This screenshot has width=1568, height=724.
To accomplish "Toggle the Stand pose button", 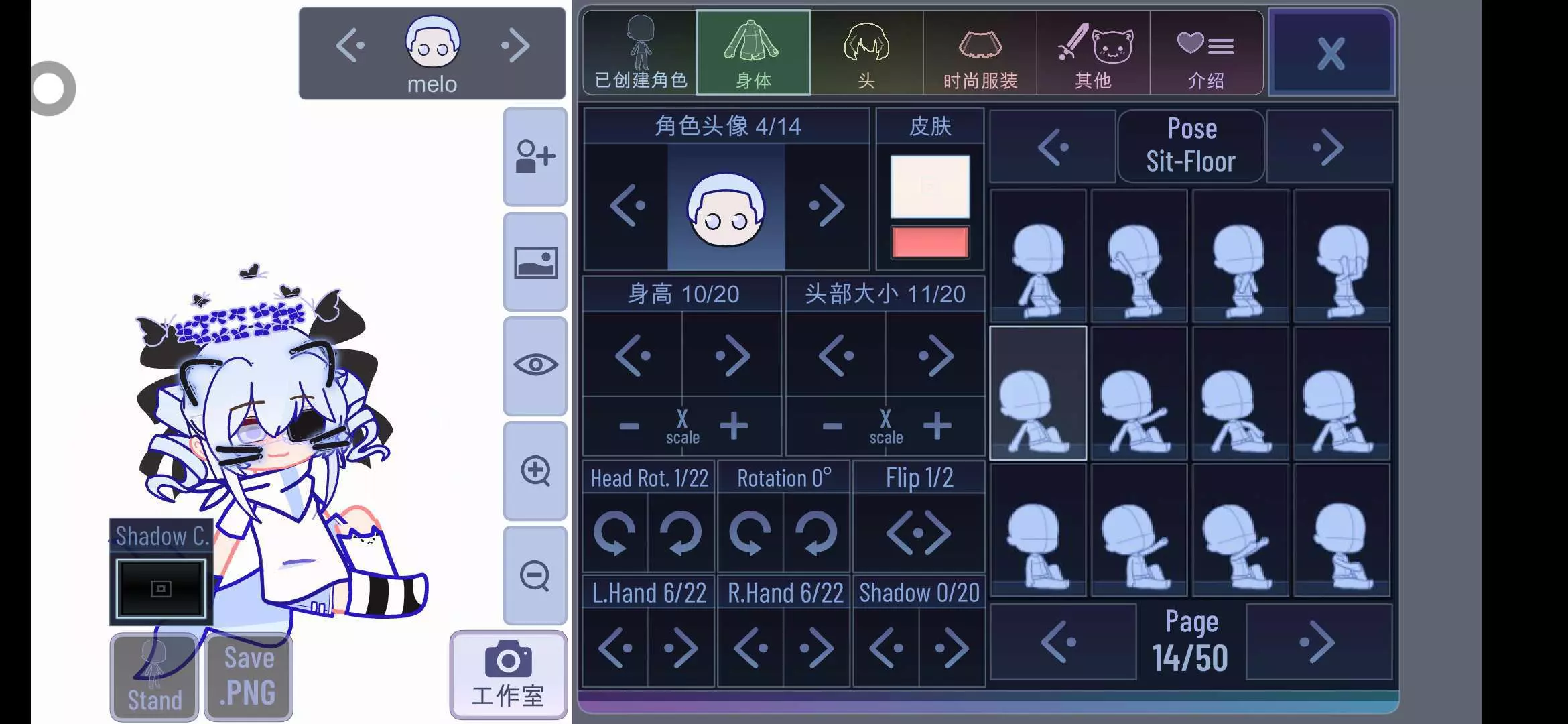I will click(x=155, y=676).
